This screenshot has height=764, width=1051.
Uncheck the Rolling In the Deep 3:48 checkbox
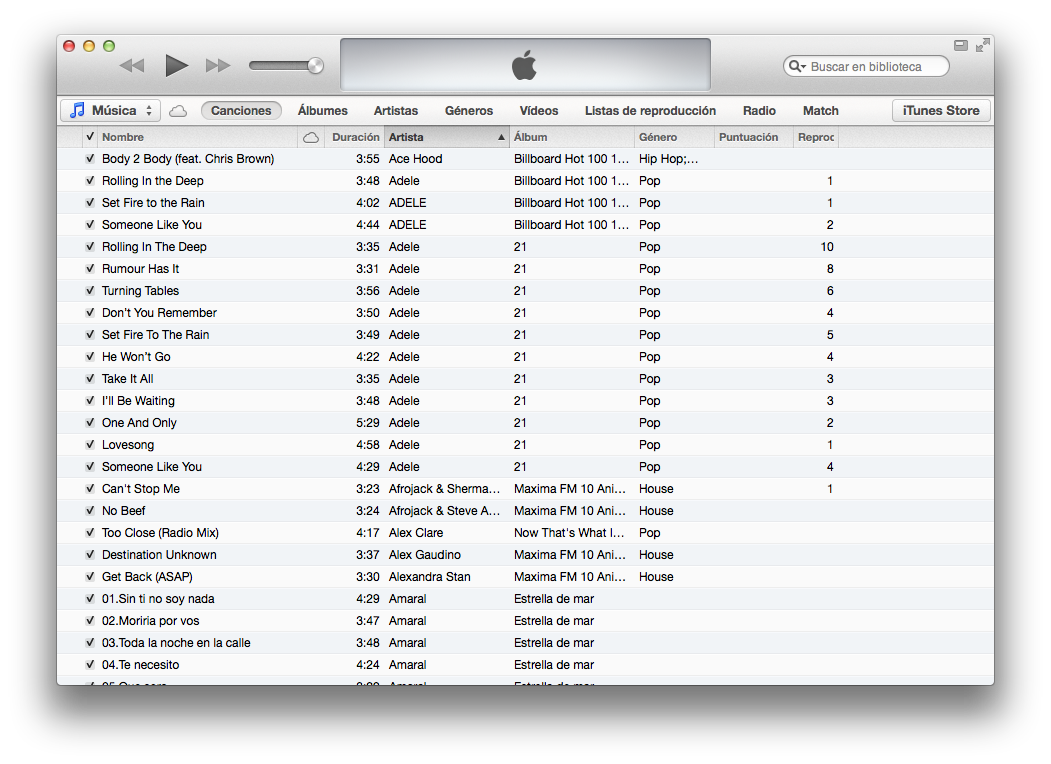point(90,181)
